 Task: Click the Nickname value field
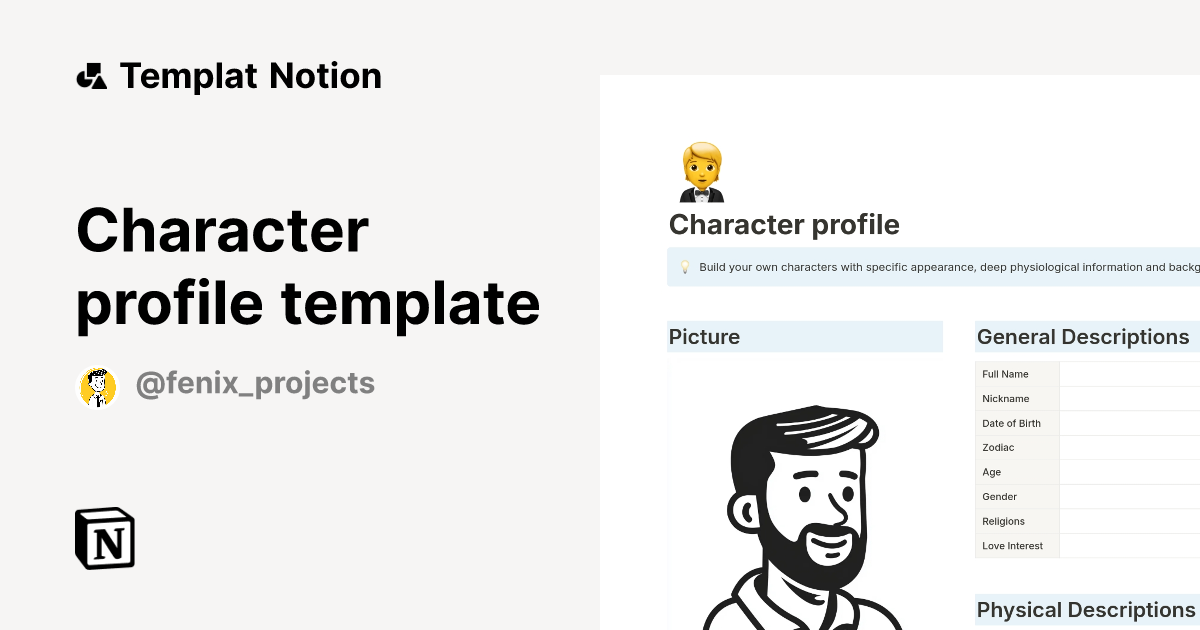pos(1128,398)
